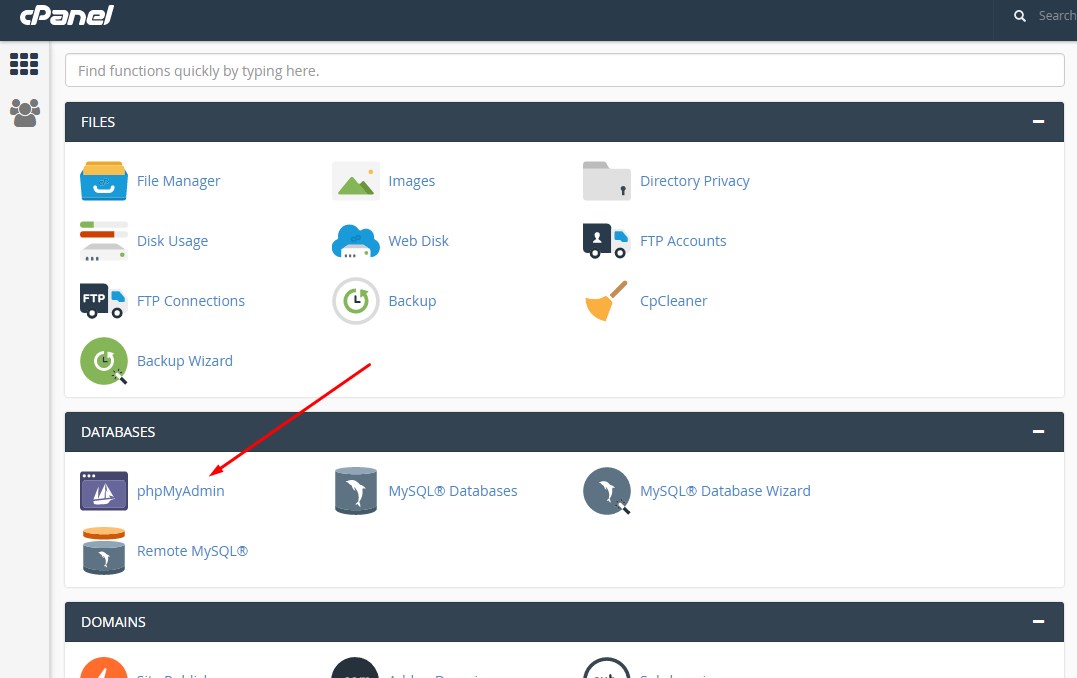
Task: Open the Web Disk cloud icon
Action: click(356, 241)
